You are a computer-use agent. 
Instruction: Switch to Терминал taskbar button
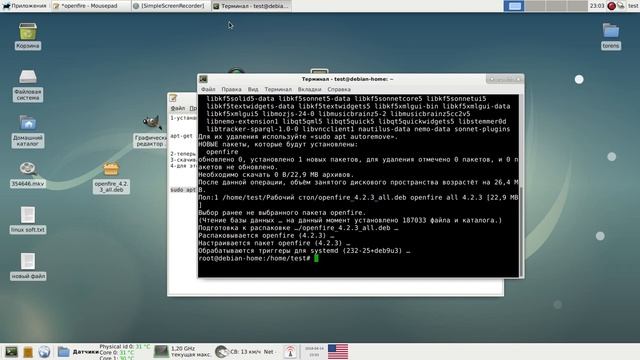click(252, 6)
